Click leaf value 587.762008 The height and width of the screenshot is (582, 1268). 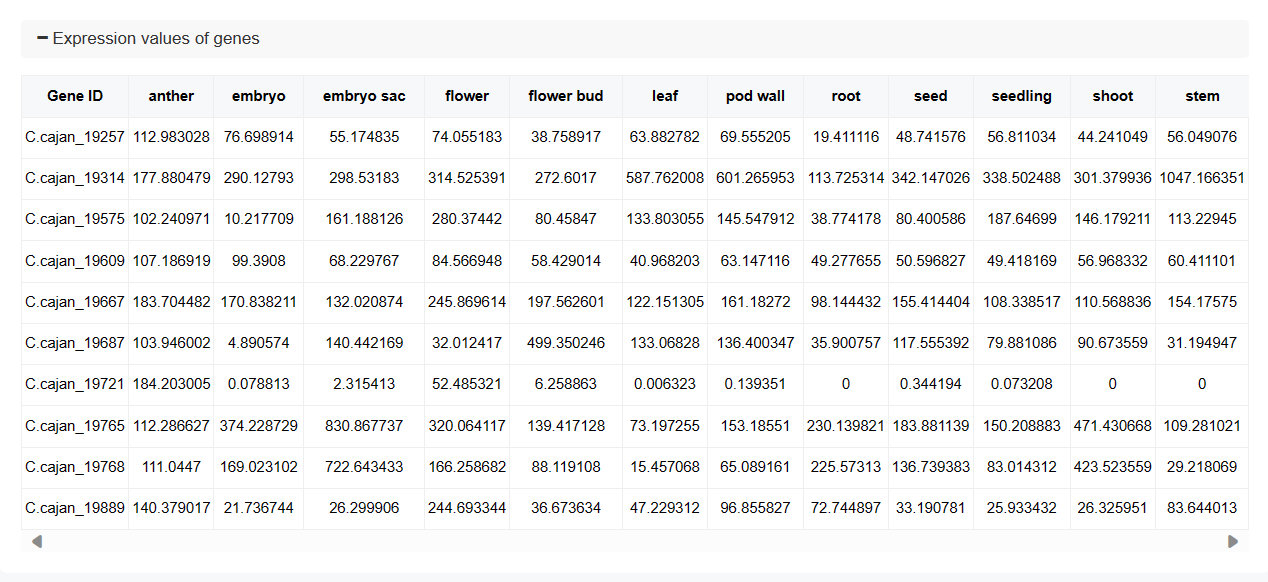(x=665, y=178)
